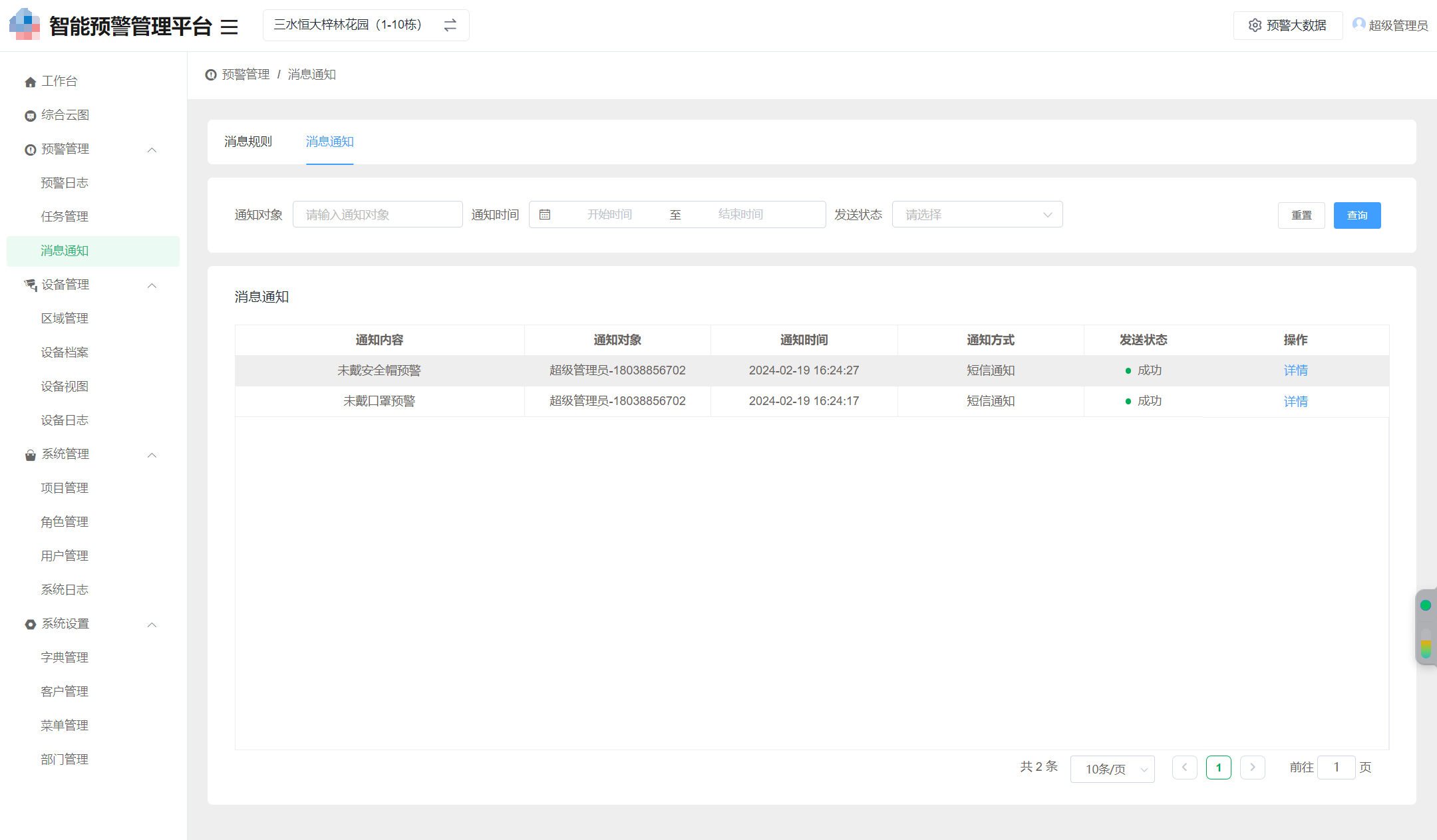Viewport: 1437px width, 840px height.
Task: Open the 预警大数据 button
Action: click(1288, 25)
